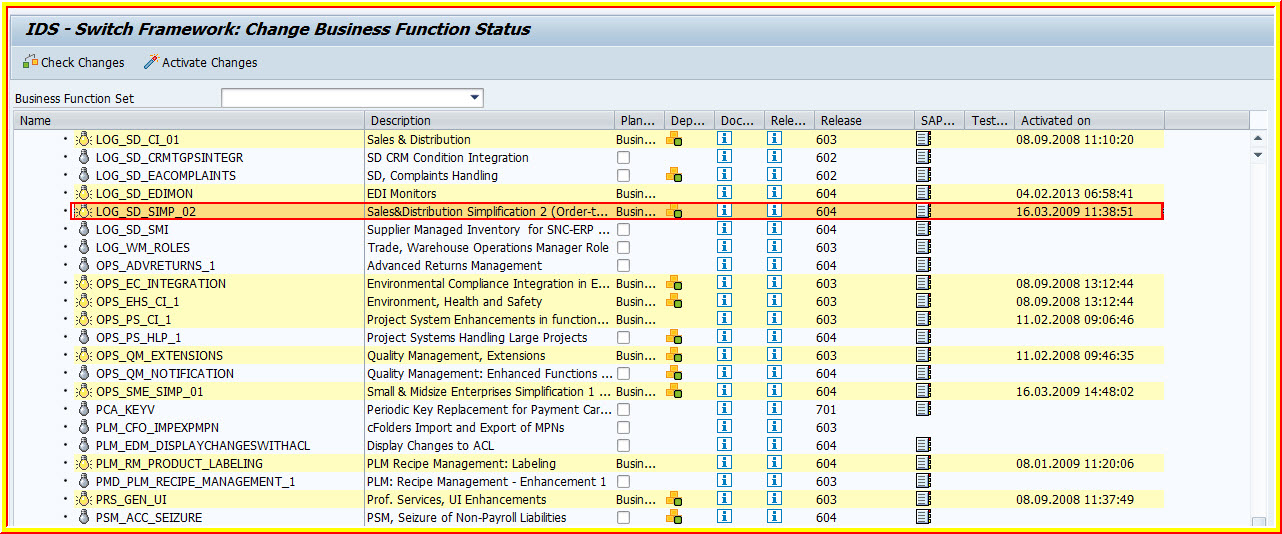Tick planned checkbox for LOG_SD_SMI

coord(624,230)
